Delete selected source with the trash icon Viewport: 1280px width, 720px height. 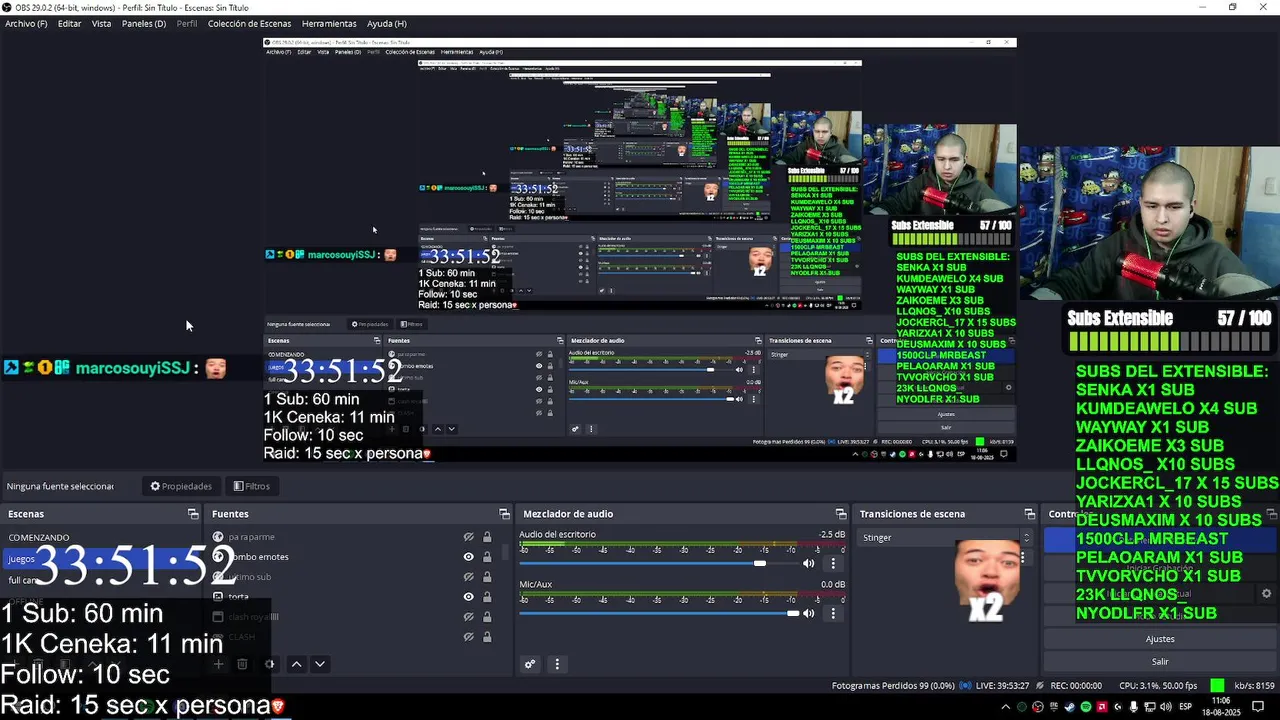(x=242, y=664)
